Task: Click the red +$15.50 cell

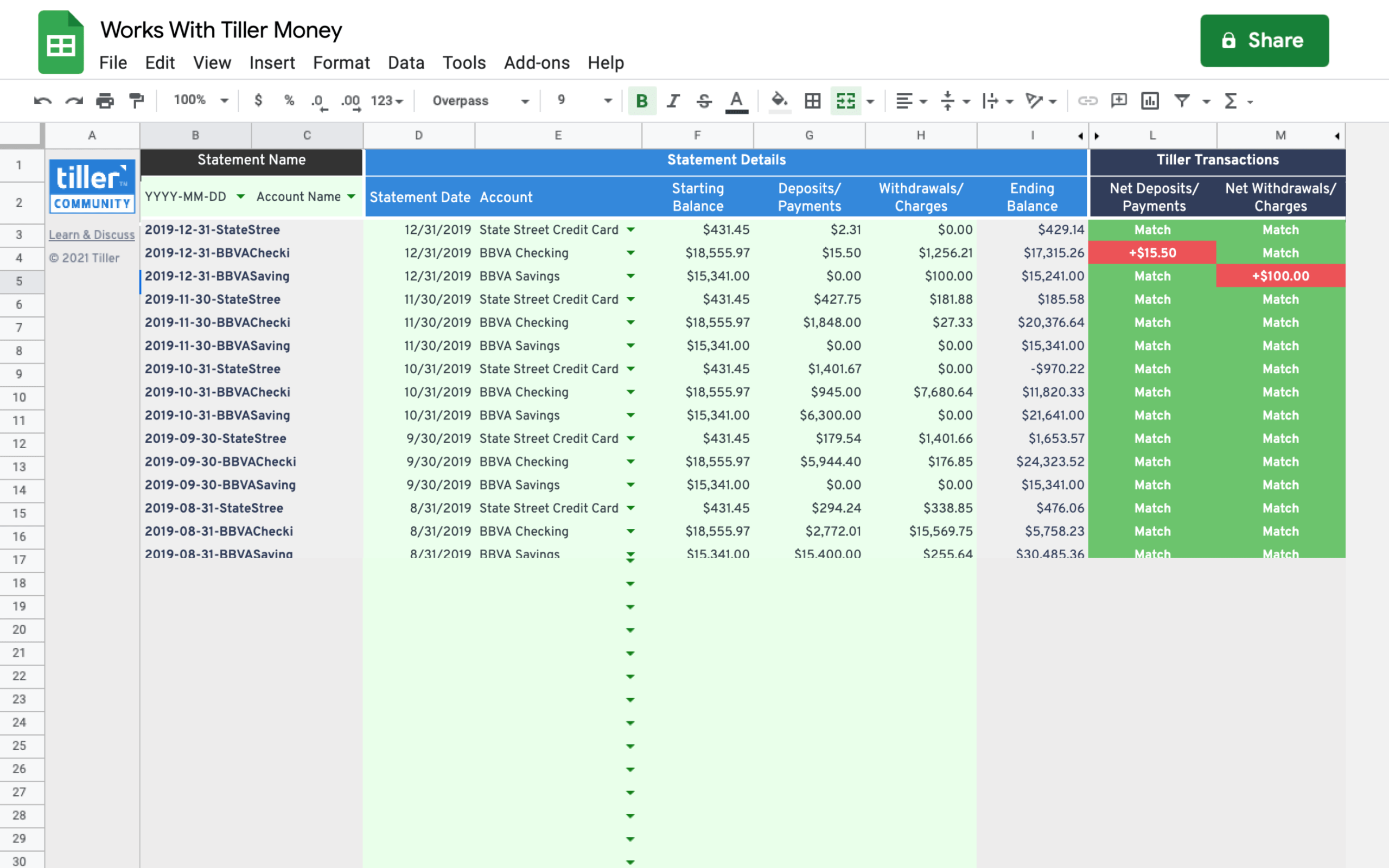Action: click(x=1152, y=253)
